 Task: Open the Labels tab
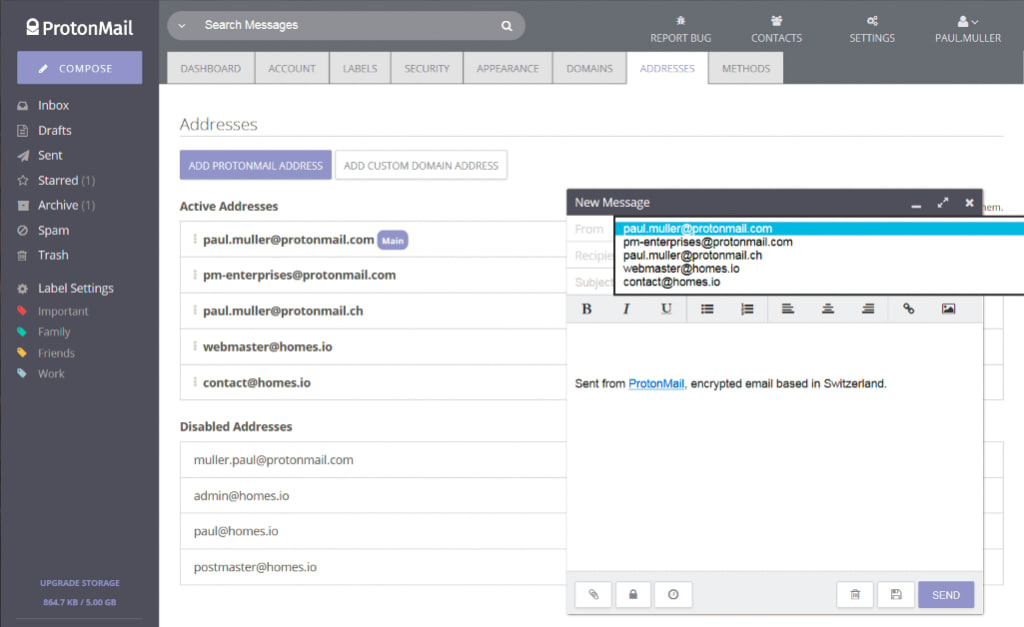point(360,68)
